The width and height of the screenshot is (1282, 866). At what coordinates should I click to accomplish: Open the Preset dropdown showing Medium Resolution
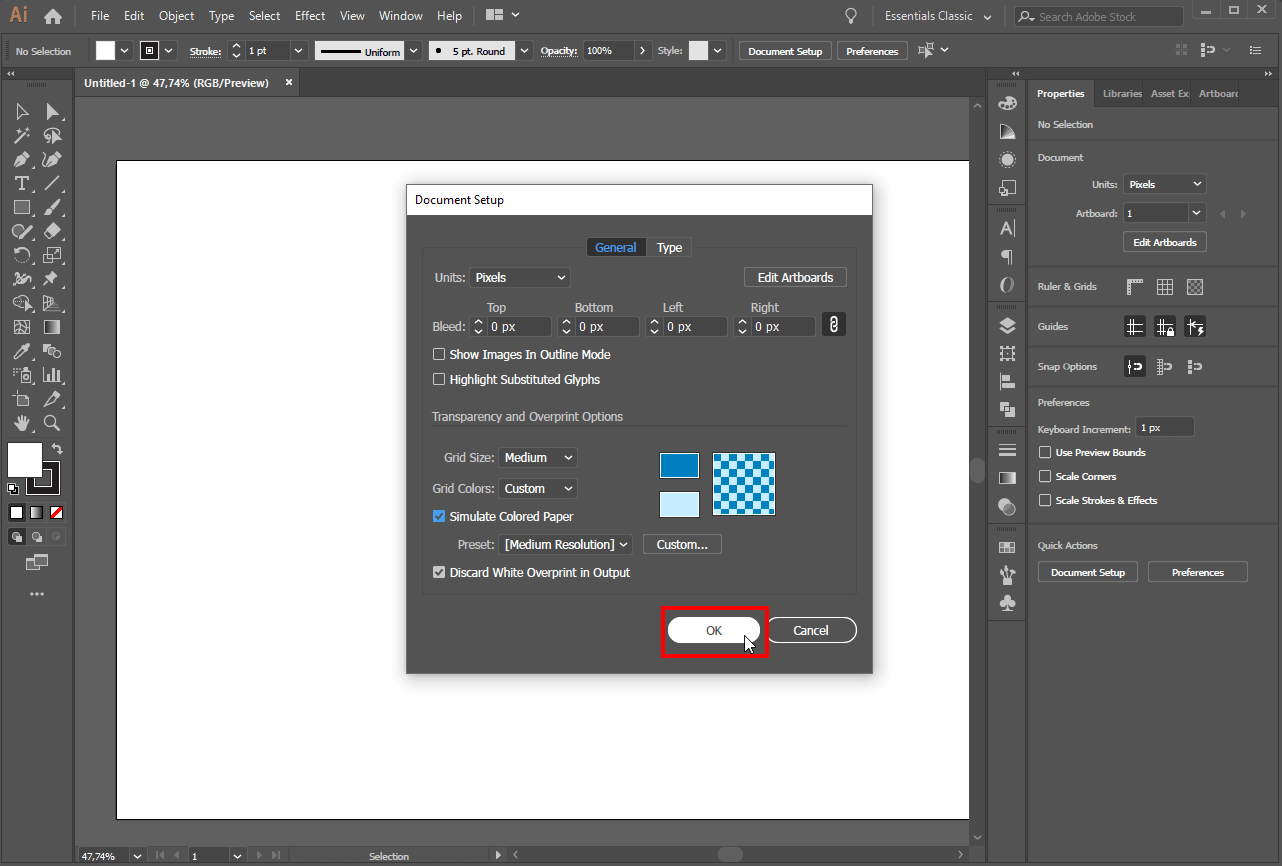point(564,543)
